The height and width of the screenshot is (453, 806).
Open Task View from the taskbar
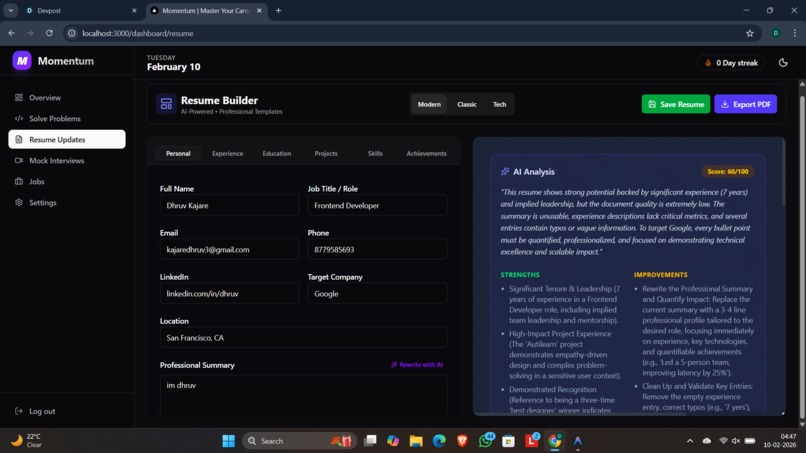tap(370, 441)
